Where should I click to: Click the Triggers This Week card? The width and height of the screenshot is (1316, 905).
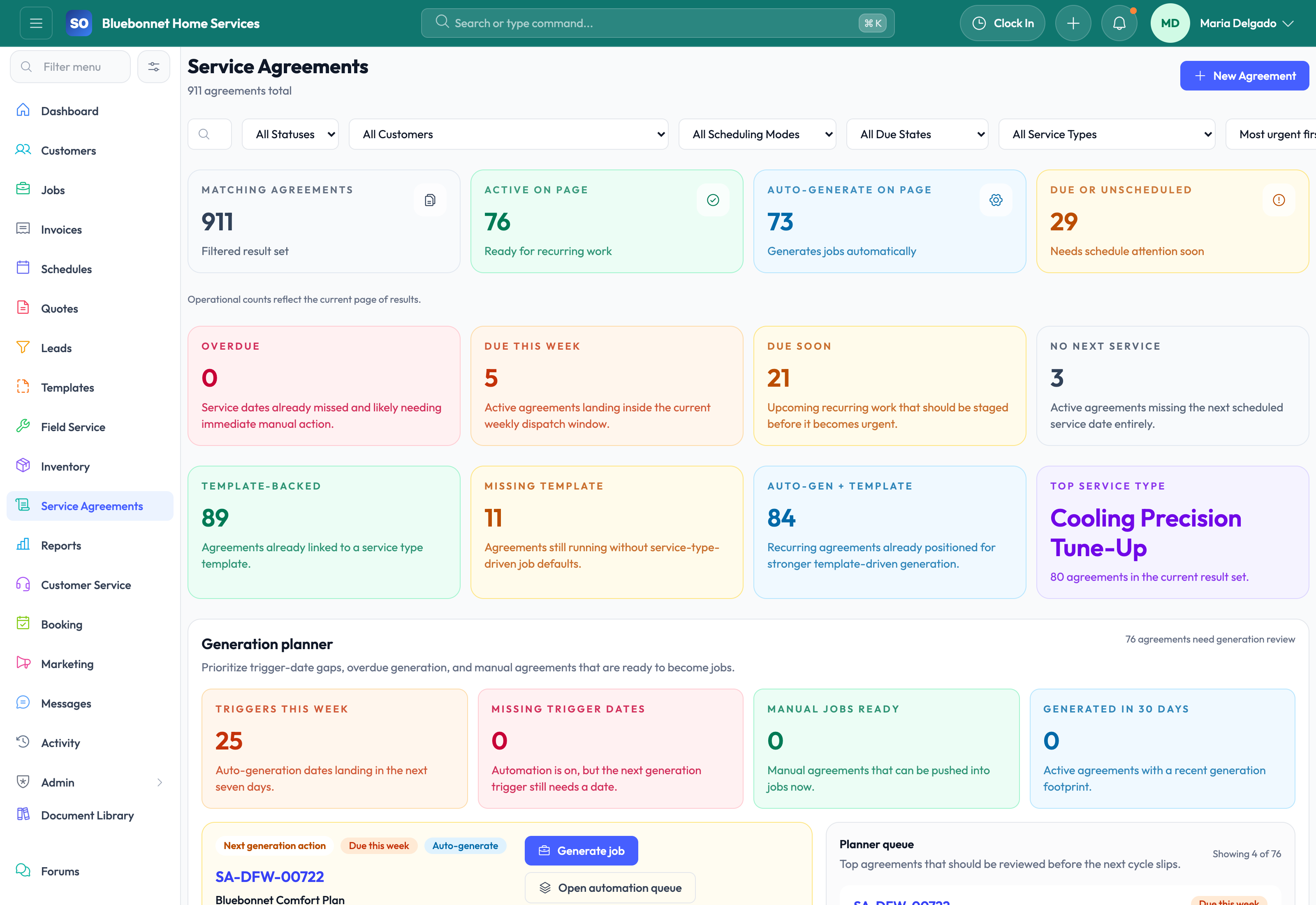334,749
